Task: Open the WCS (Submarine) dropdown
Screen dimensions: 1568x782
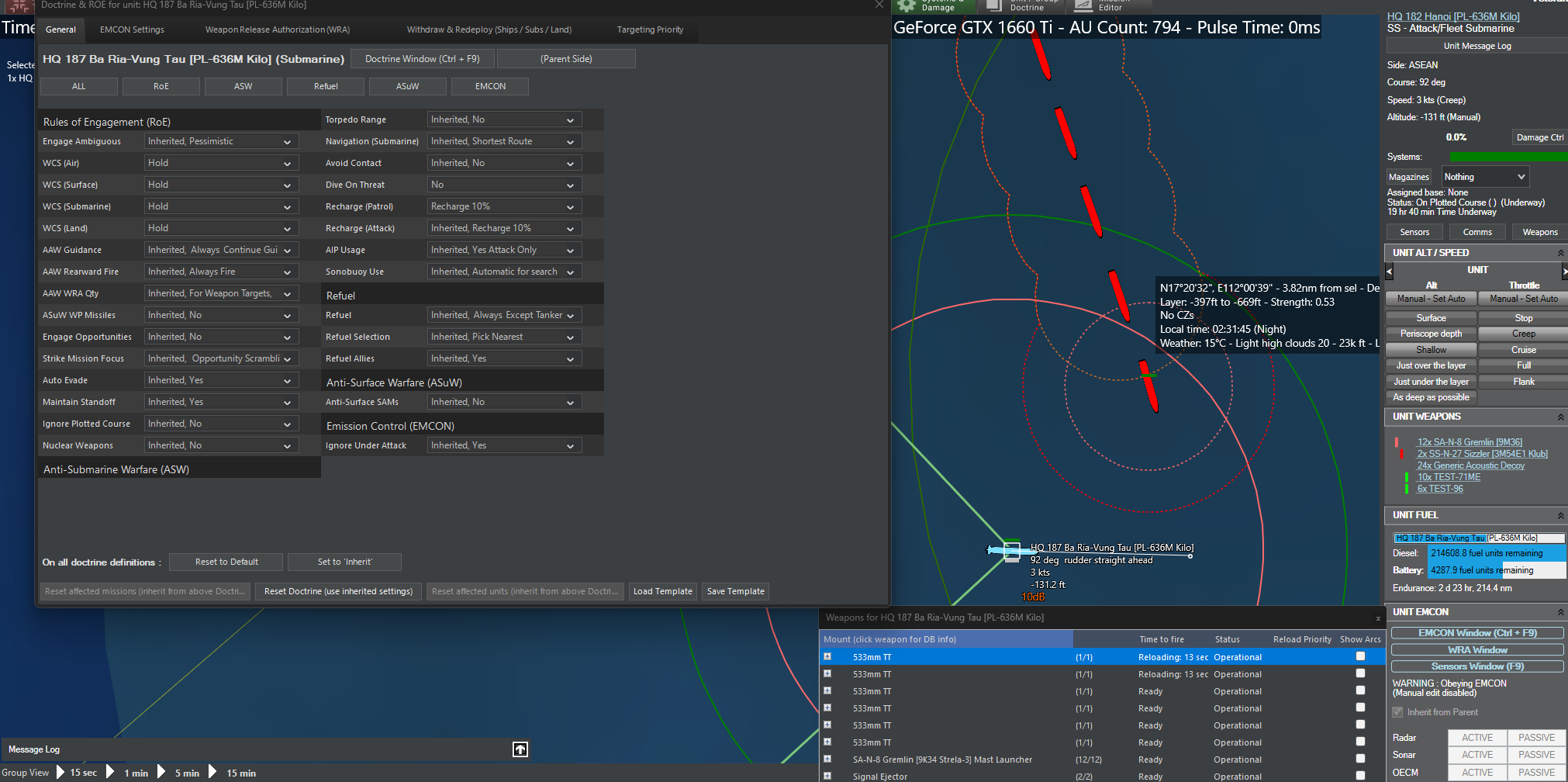Action: click(221, 206)
